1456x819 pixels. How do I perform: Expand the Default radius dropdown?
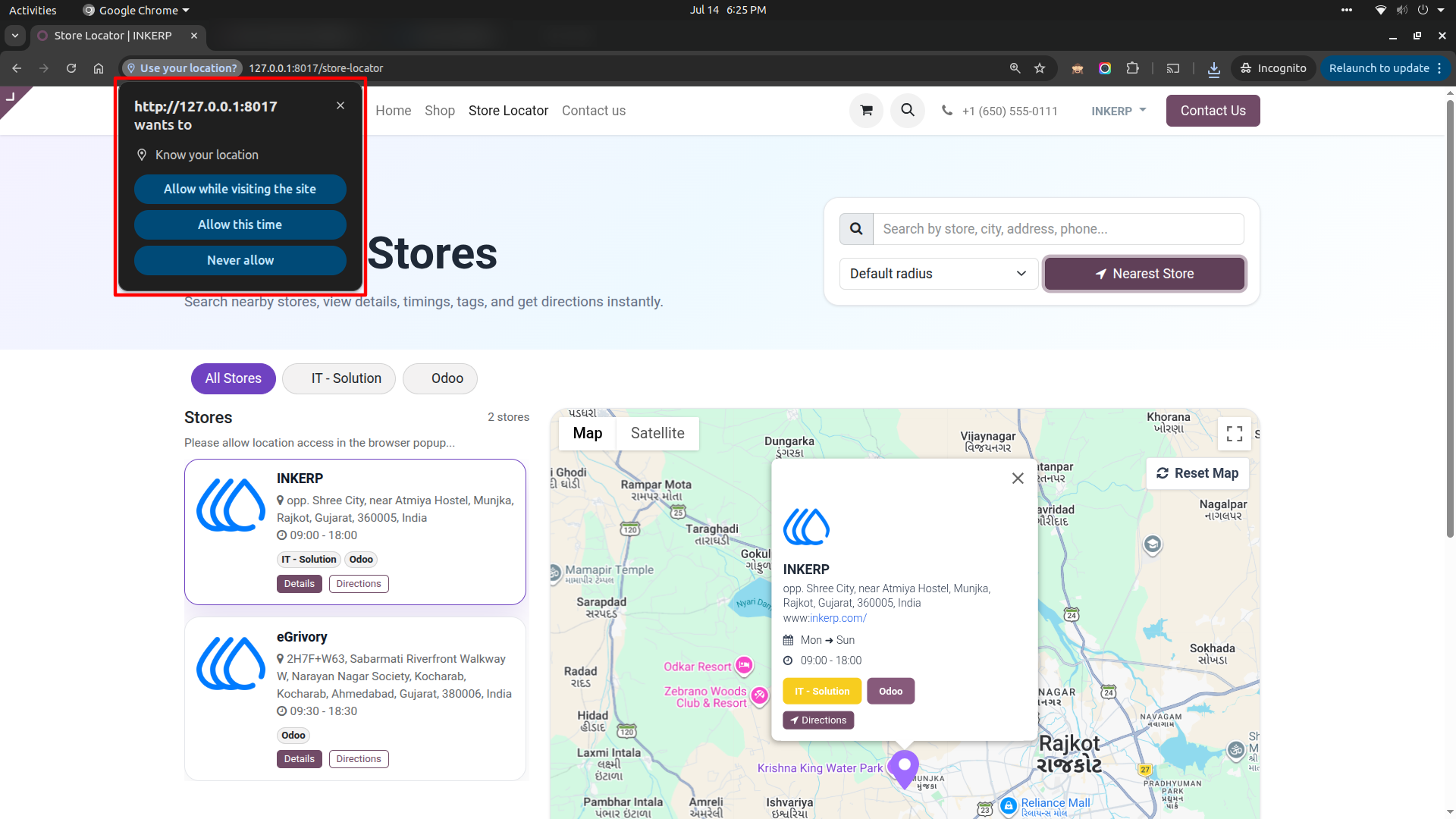click(x=938, y=274)
